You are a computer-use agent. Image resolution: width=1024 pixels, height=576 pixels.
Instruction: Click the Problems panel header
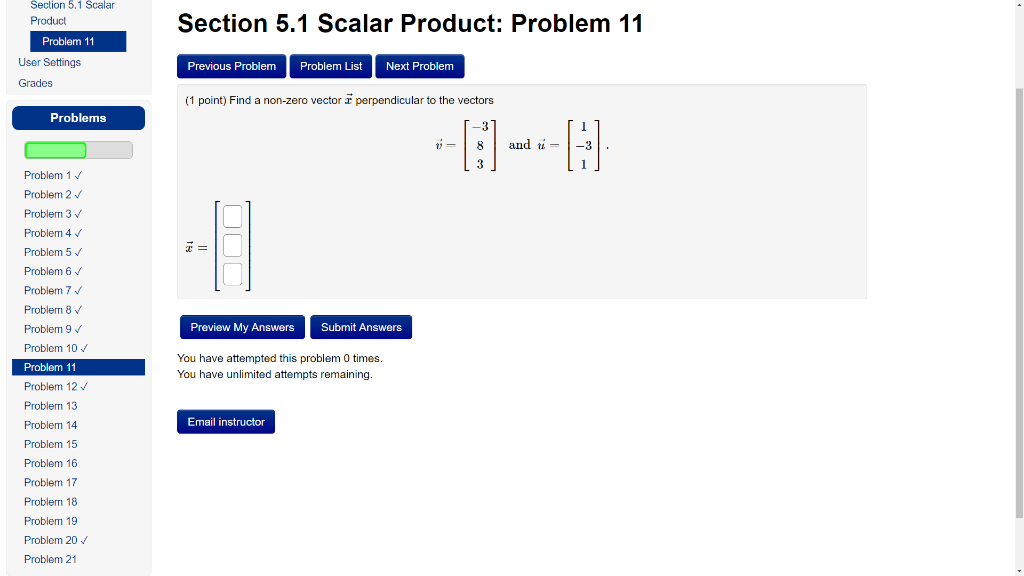78,117
